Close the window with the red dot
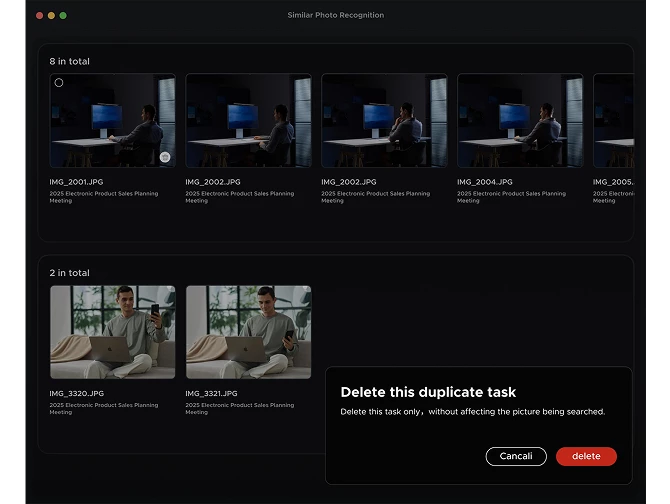This screenshot has height=504, width=670. pyautogui.click(x=40, y=16)
